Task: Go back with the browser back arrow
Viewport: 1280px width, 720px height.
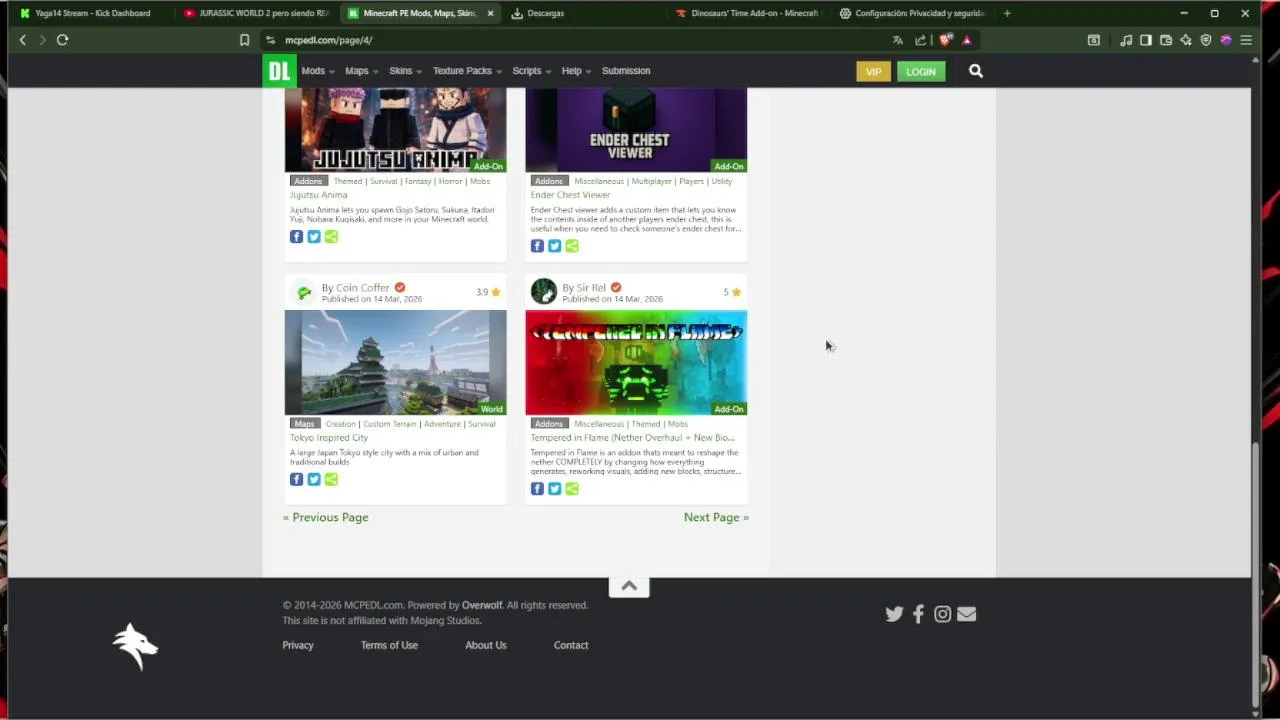Action: 23,40
